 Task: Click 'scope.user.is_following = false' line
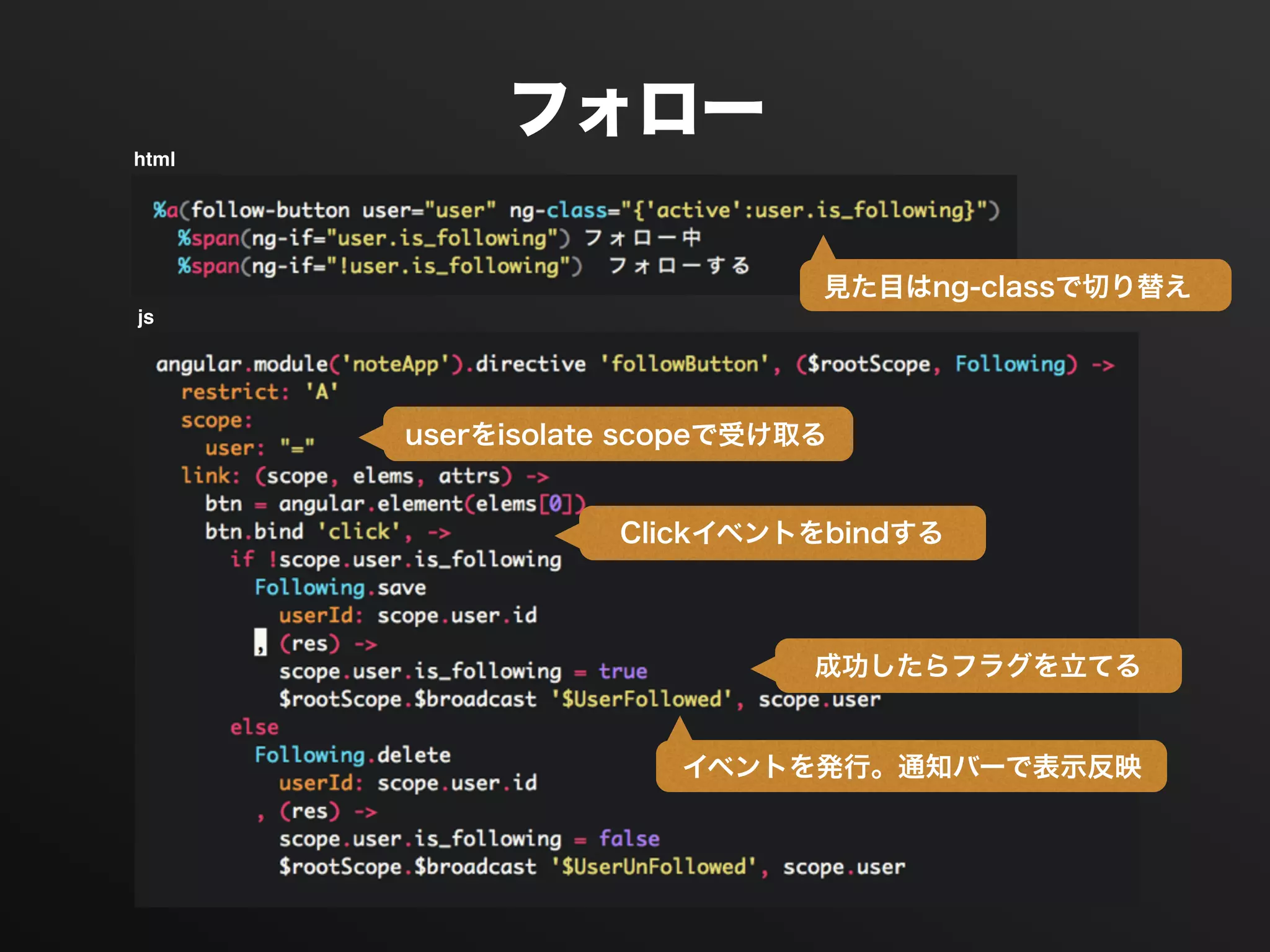point(469,839)
